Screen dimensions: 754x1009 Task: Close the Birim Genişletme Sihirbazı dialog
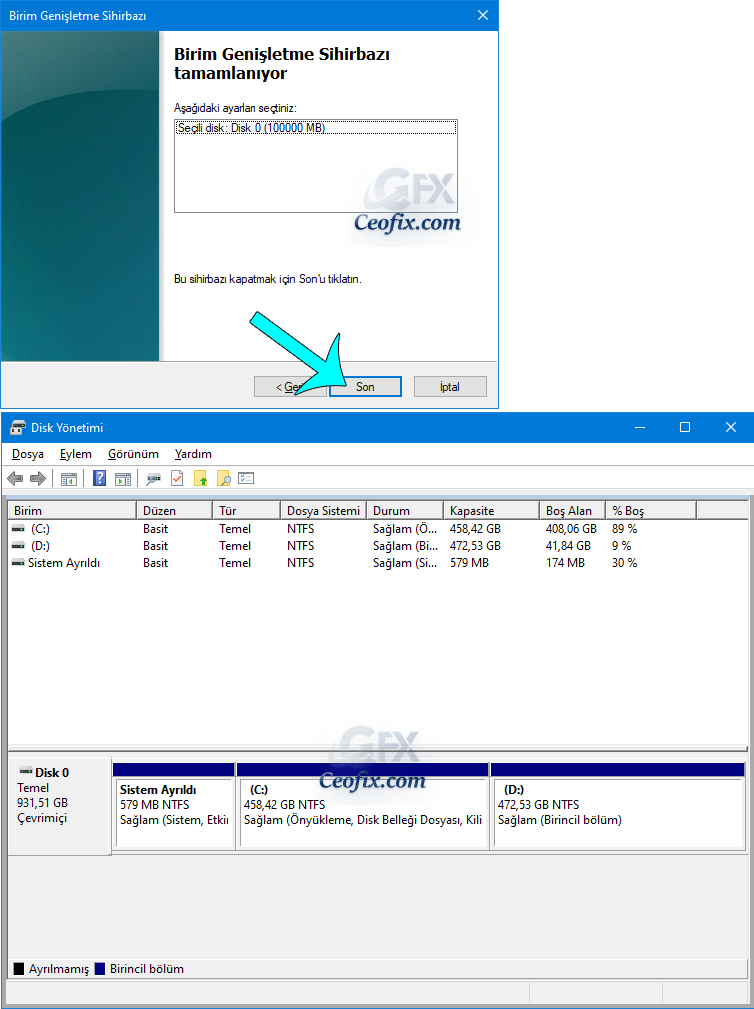click(x=483, y=15)
